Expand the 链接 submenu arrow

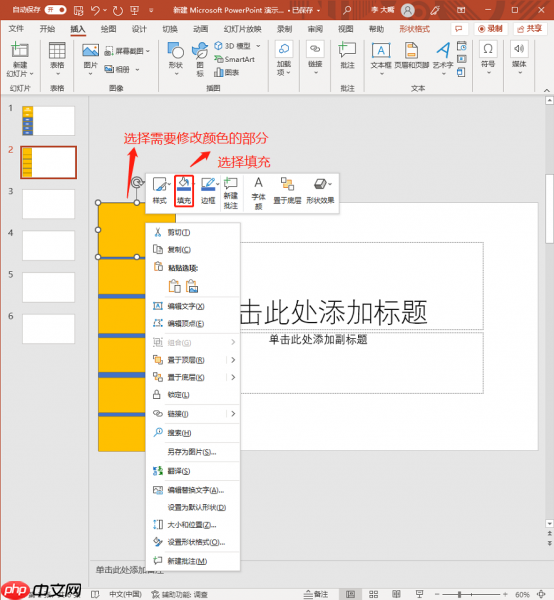[x=233, y=414]
